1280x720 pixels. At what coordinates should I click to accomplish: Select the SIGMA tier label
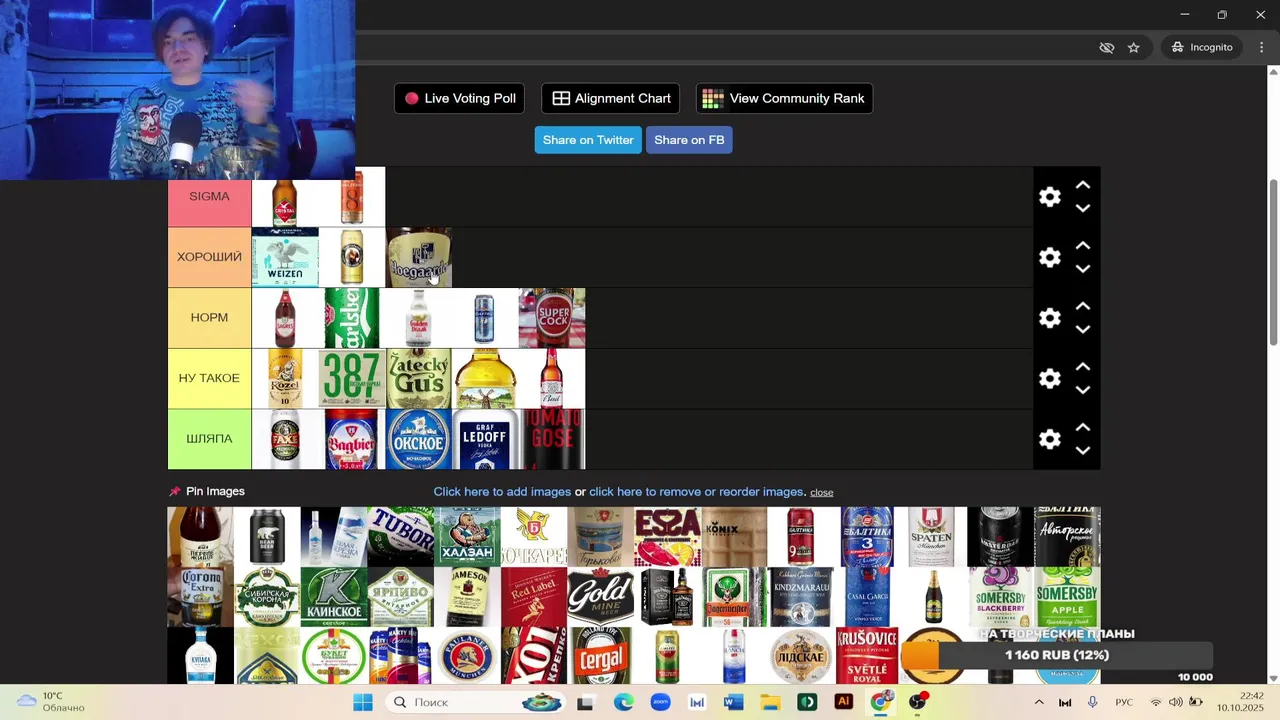pos(209,197)
